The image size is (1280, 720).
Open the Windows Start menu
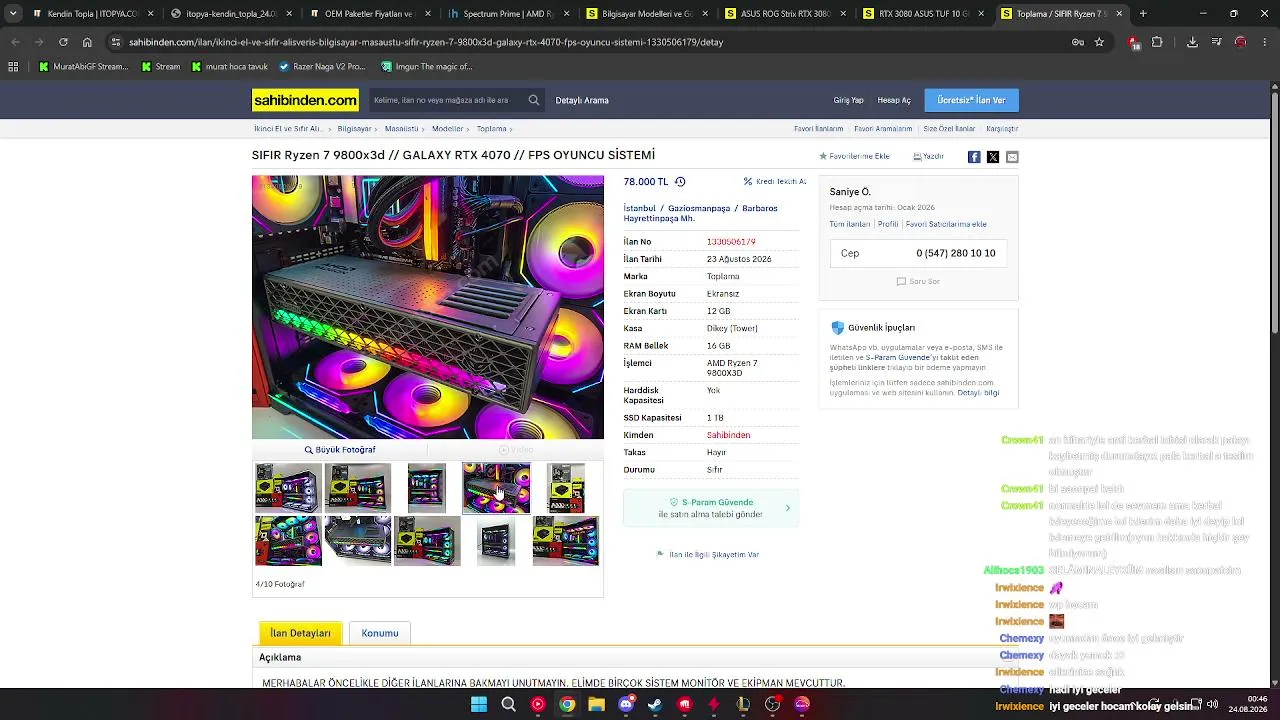pos(479,704)
